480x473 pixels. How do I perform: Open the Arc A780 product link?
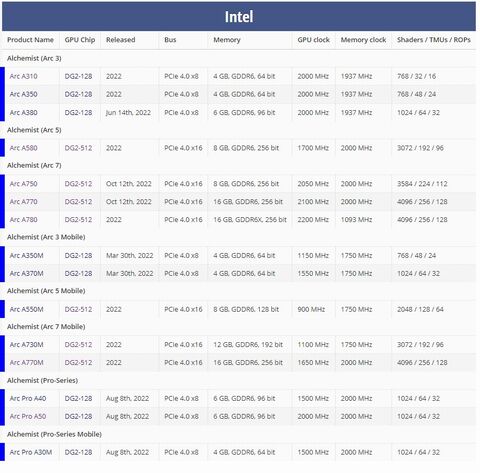pyautogui.click(x=23, y=220)
